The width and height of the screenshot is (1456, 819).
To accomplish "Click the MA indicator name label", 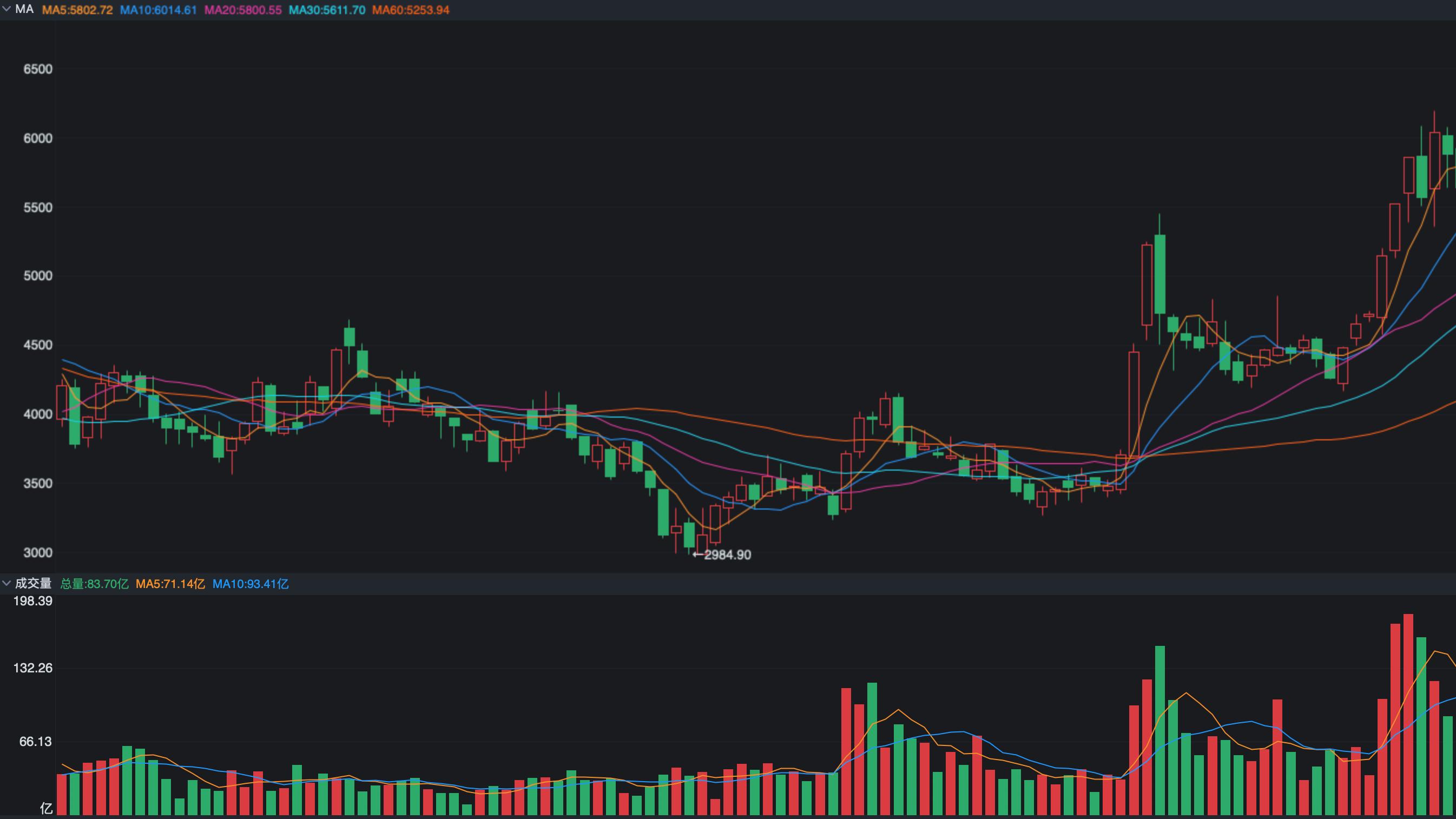I will 24,10.
